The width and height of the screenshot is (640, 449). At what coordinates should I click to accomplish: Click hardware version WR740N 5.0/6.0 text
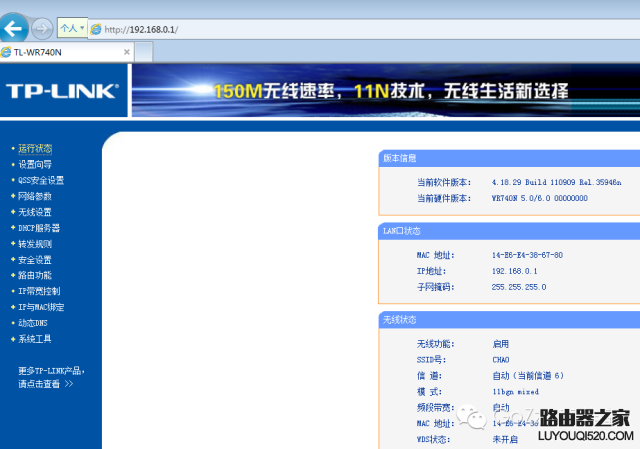(540, 198)
